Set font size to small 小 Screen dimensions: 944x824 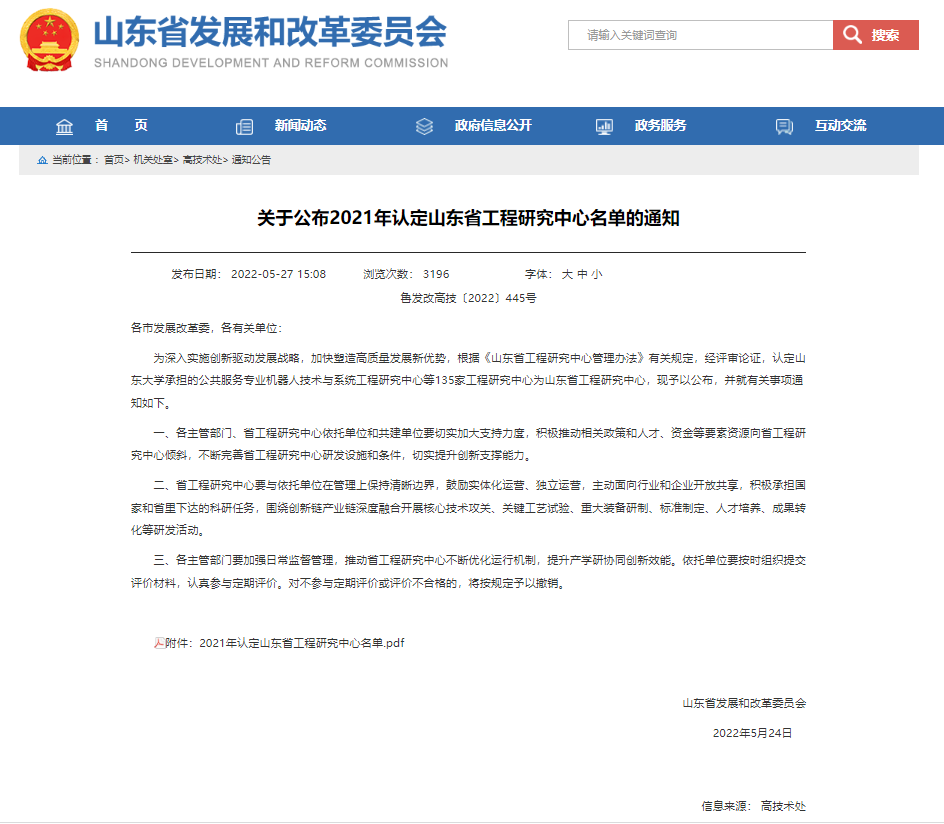[597, 274]
